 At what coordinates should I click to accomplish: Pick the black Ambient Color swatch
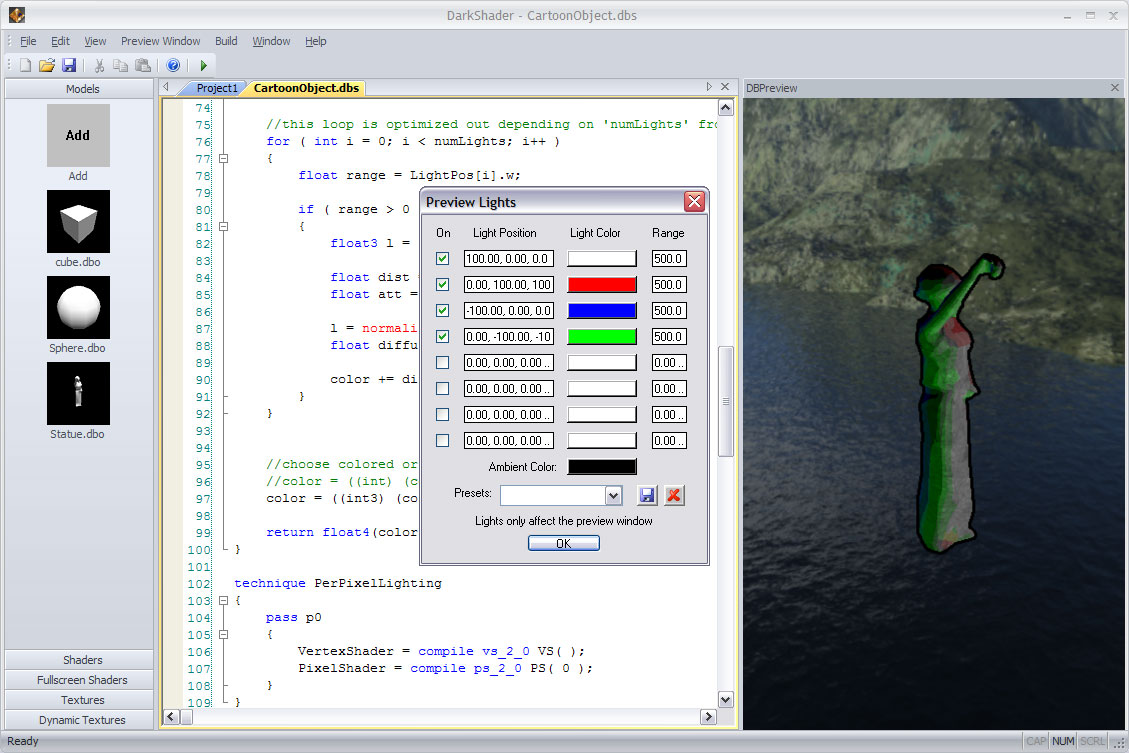pos(601,467)
